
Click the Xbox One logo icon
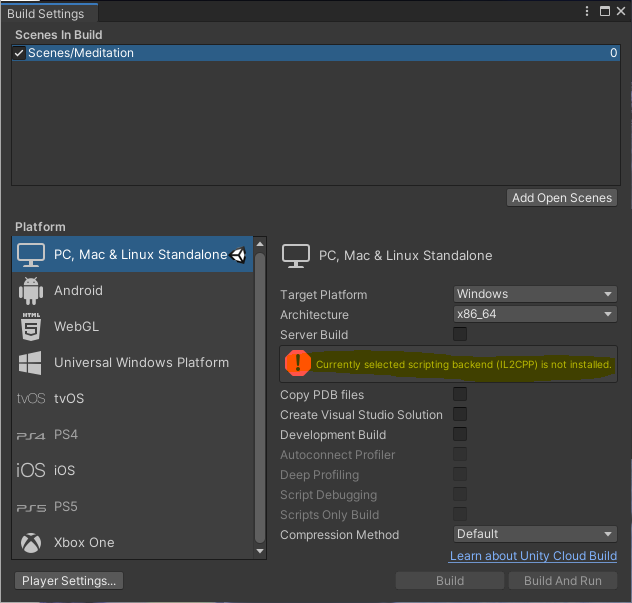[x=31, y=543]
